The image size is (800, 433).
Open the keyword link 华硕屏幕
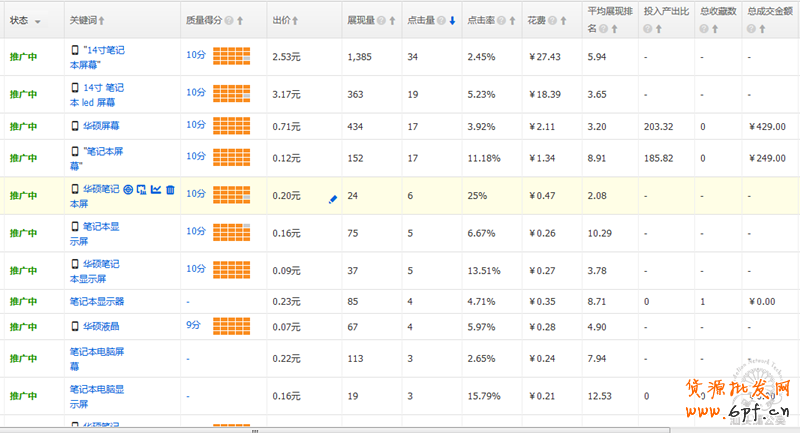pos(102,125)
